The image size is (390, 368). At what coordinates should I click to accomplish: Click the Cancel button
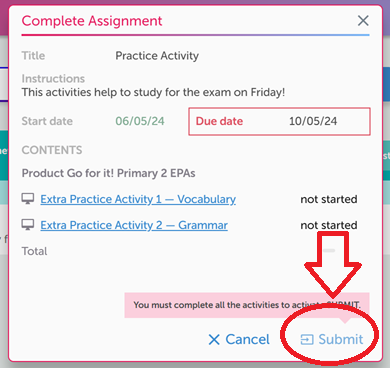[x=239, y=339]
